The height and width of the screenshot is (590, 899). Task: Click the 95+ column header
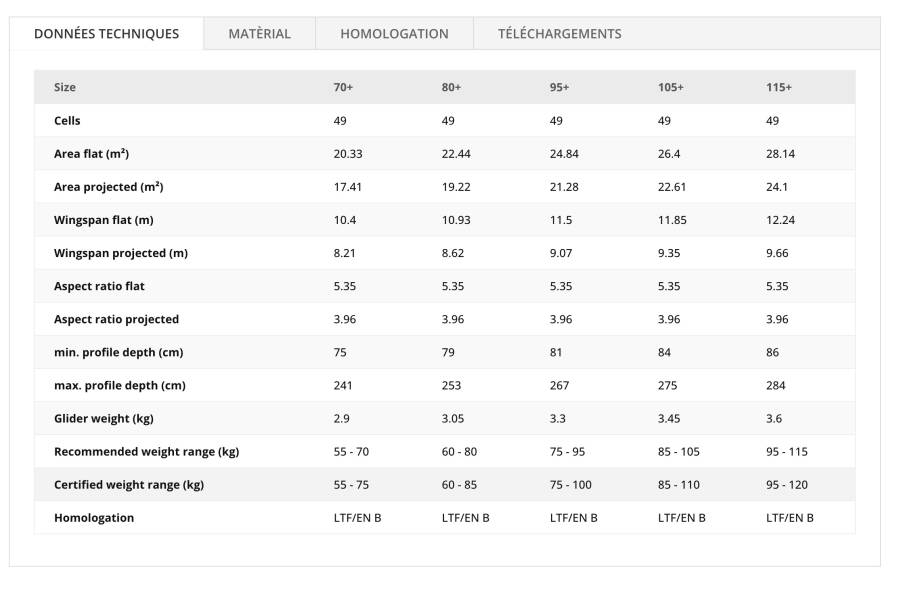pyautogui.click(x=560, y=87)
